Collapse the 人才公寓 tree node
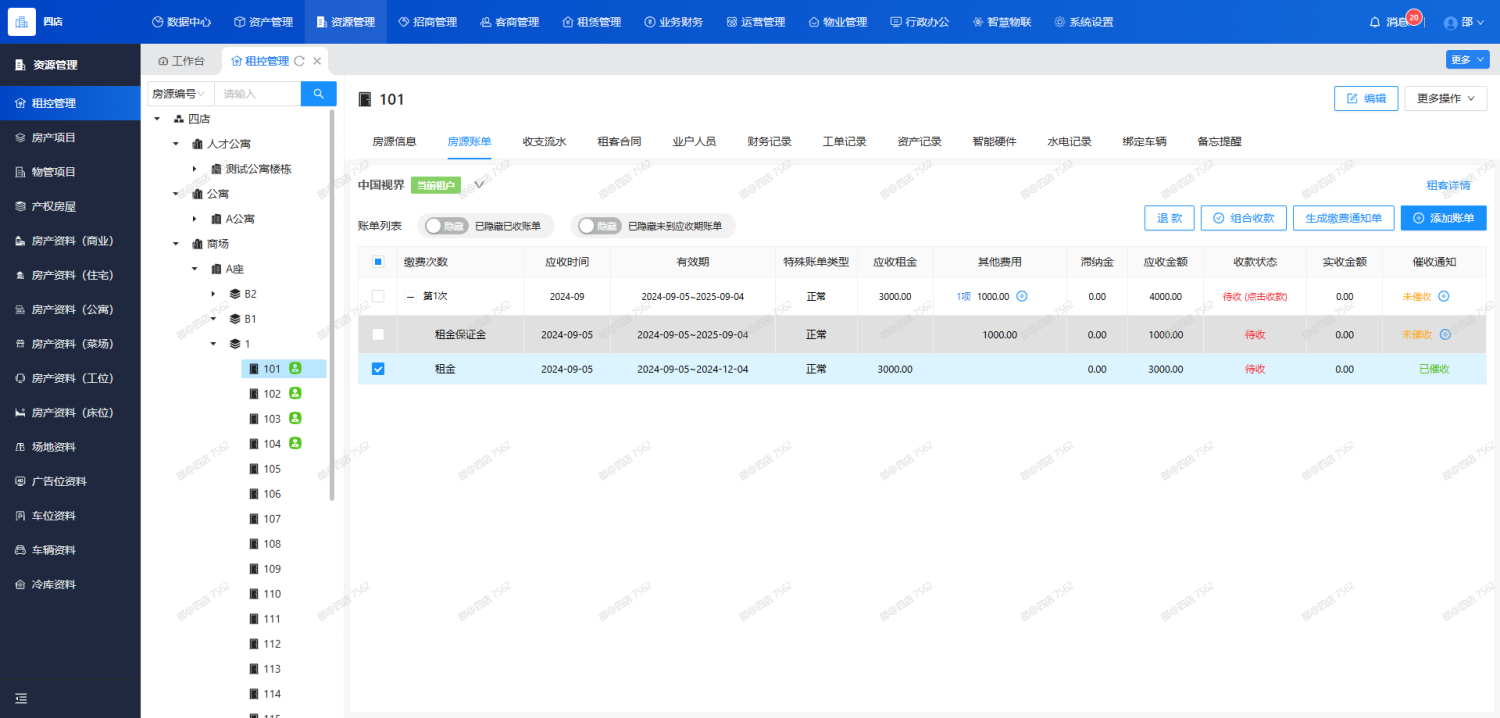Viewport: 1500px width, 718px height. tap(177, 144)
